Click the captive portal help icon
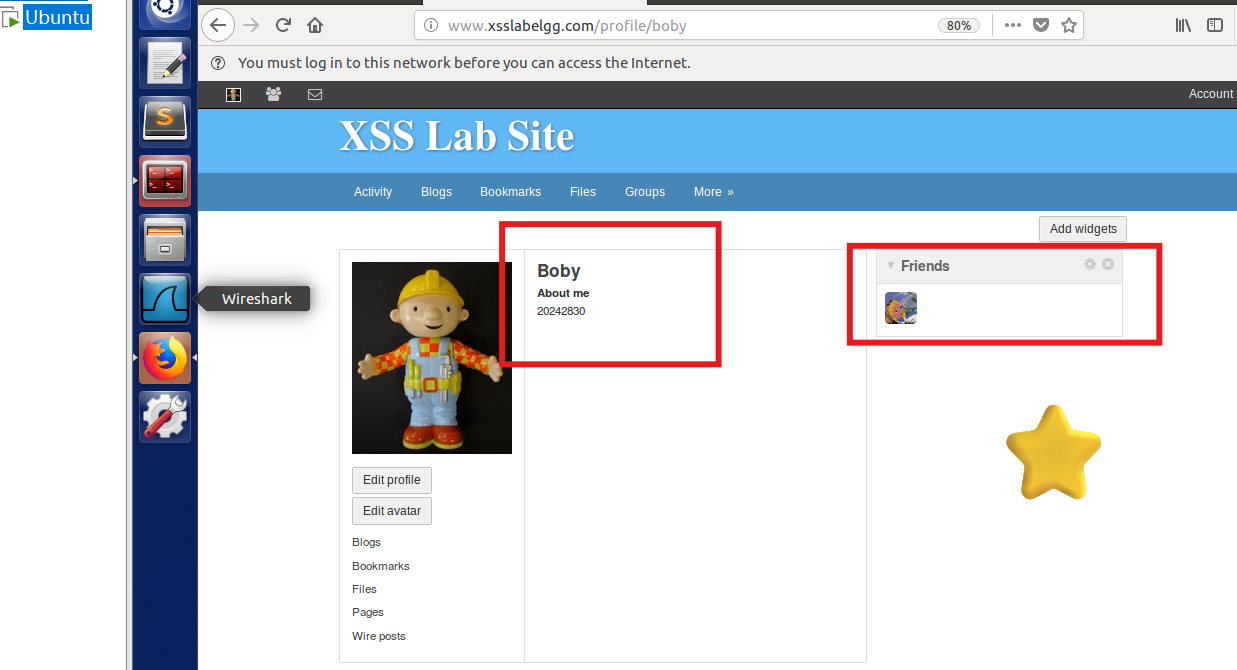1237x670 pixels. pyautogui.click(x=218, y=63)
